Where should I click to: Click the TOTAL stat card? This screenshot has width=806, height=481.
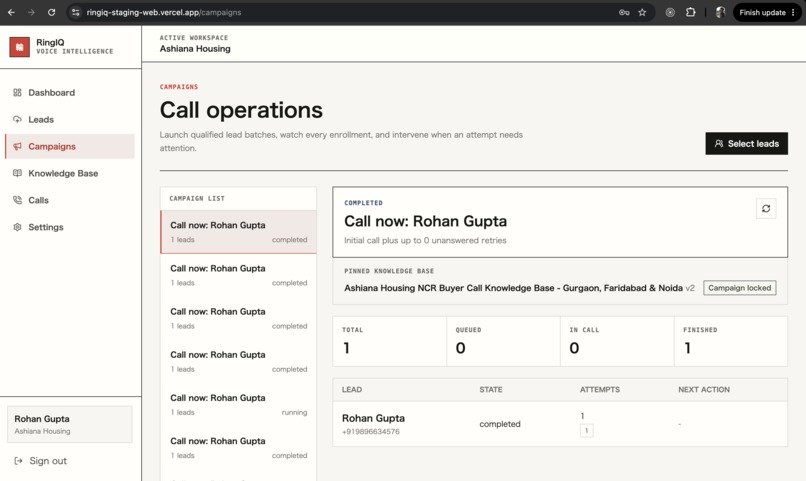[x=390, y=341]
